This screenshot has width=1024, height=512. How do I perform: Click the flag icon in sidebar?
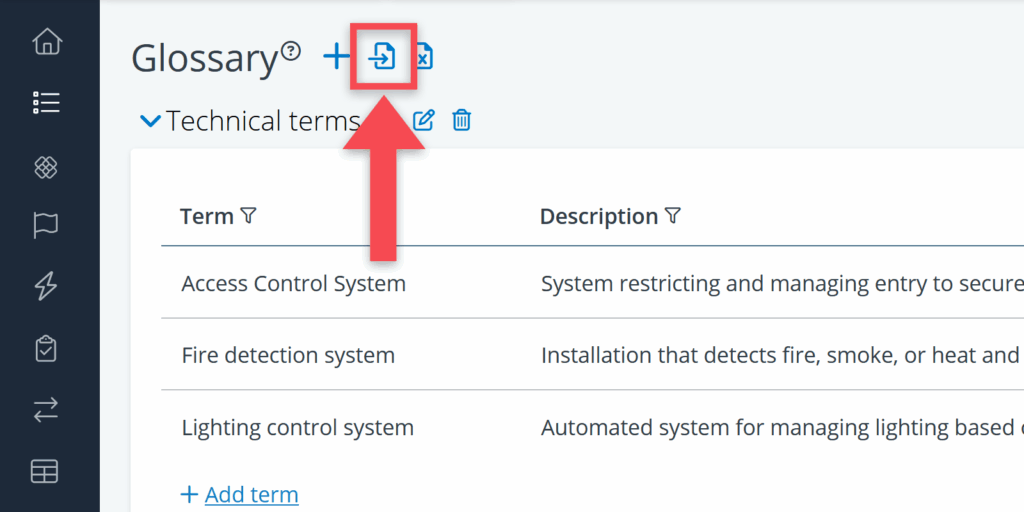click(47, 227)
